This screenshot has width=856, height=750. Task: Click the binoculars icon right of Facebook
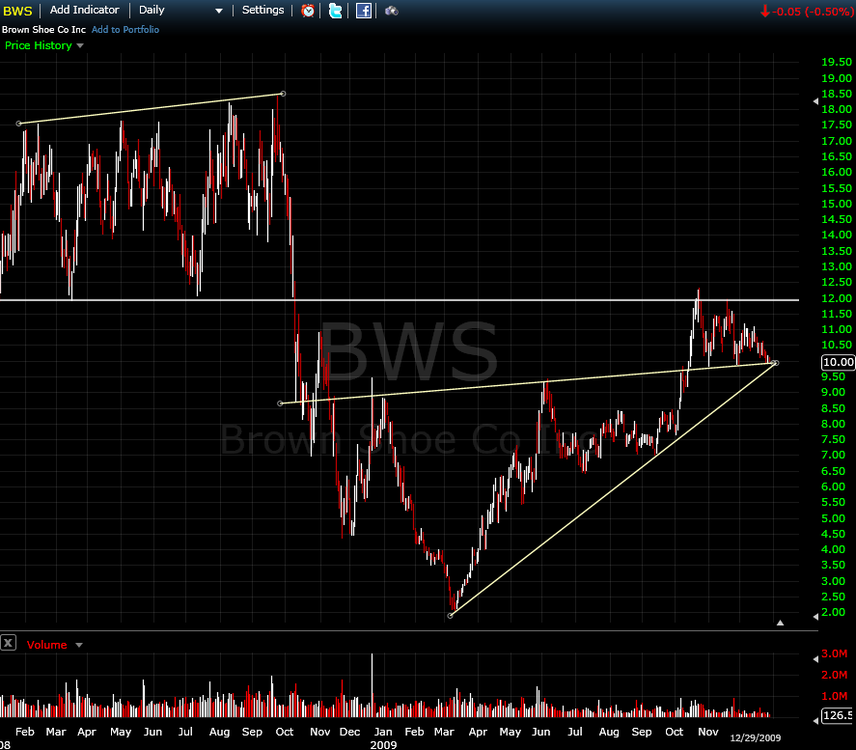pos(391,10)
